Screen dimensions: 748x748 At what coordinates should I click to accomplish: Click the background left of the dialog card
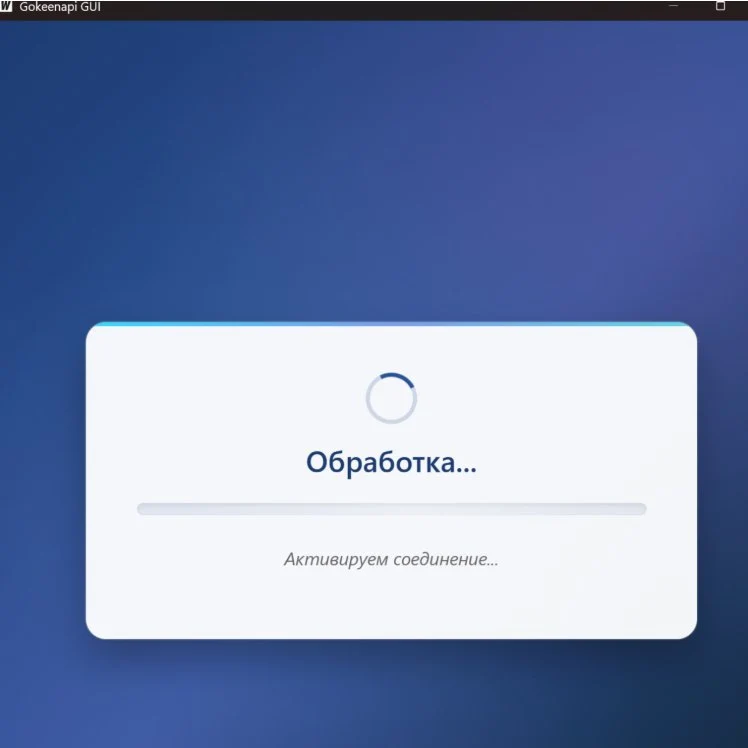pos(42,480)
